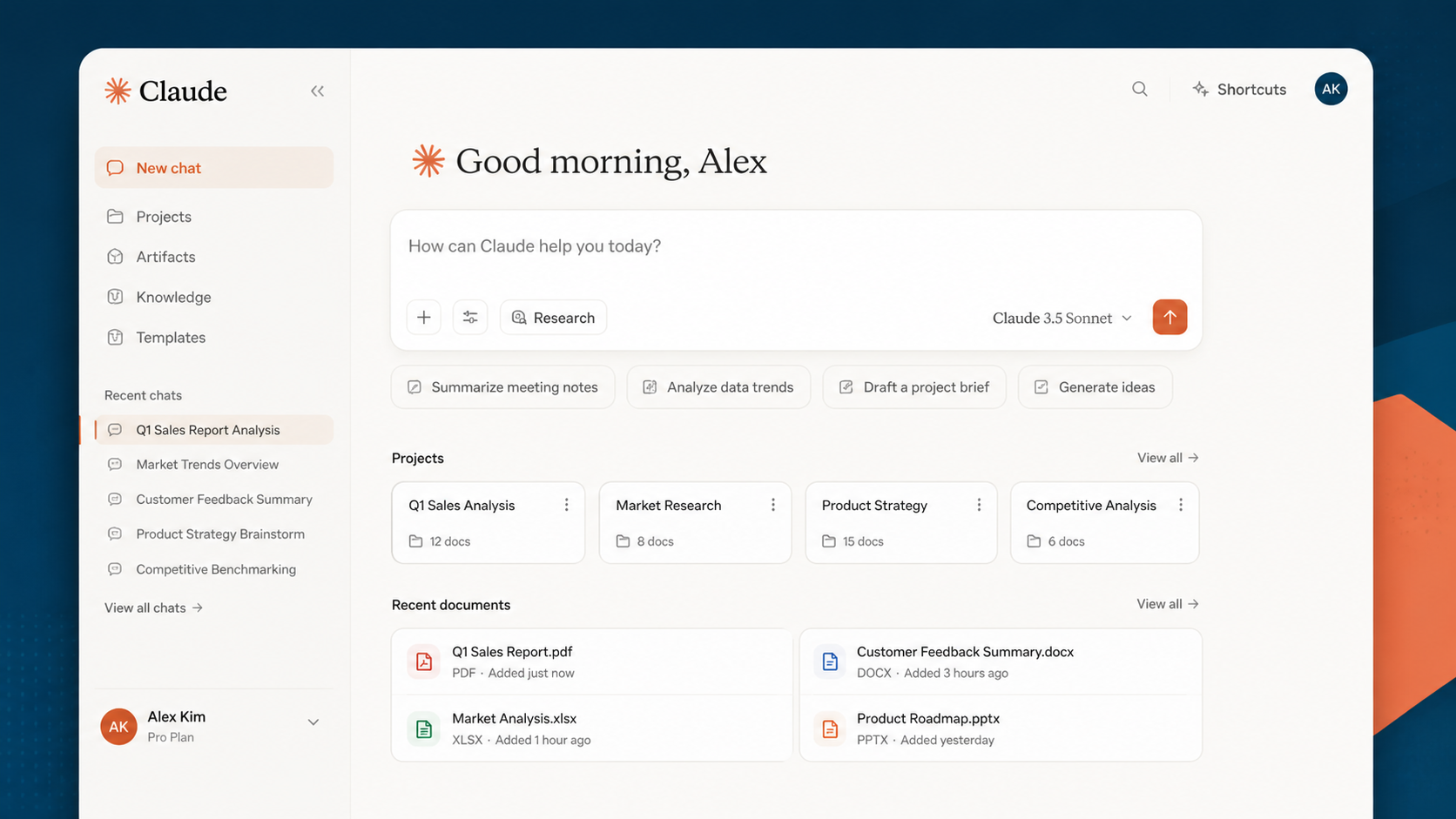Click View all chats link
Screen dimensions: 1456x819
[153, 608]
